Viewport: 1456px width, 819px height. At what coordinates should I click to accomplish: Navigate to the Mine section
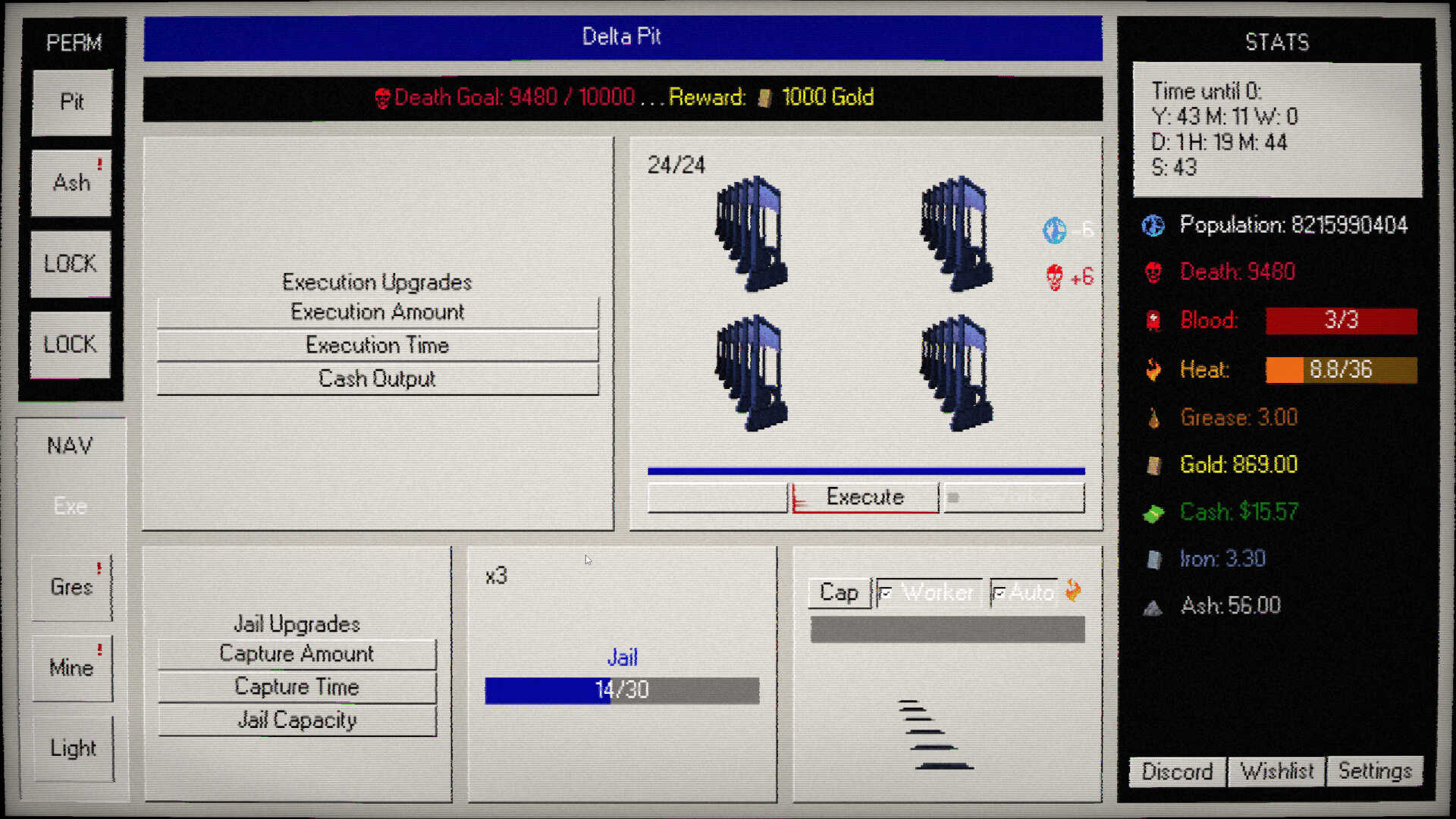tap(71, 668)
